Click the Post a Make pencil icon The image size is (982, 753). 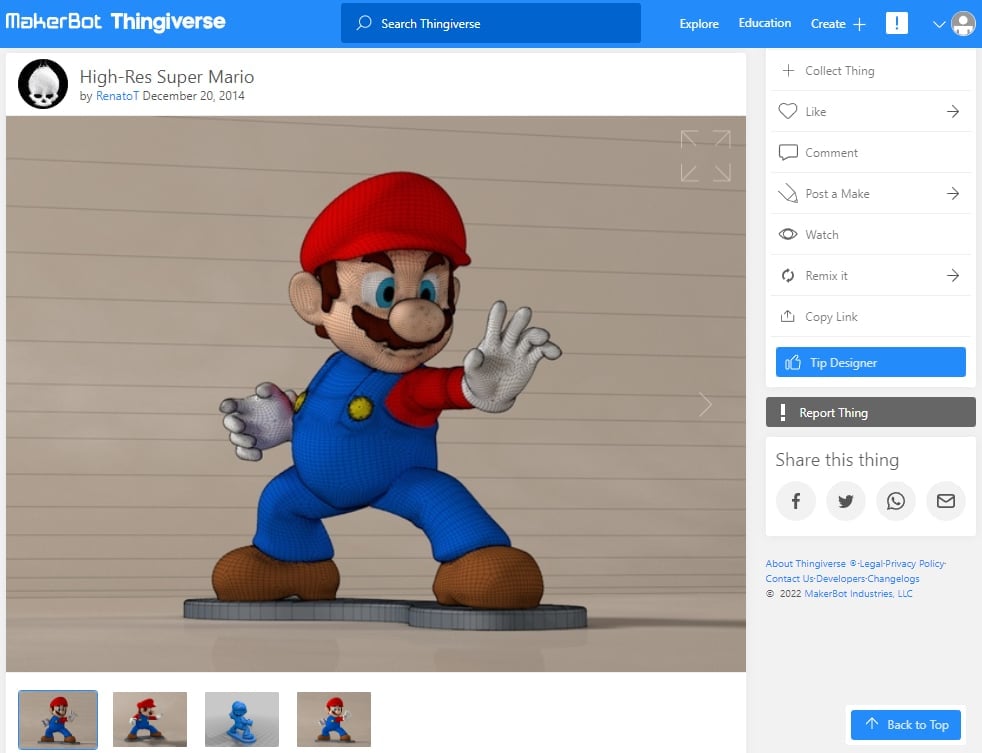point(788,194)
